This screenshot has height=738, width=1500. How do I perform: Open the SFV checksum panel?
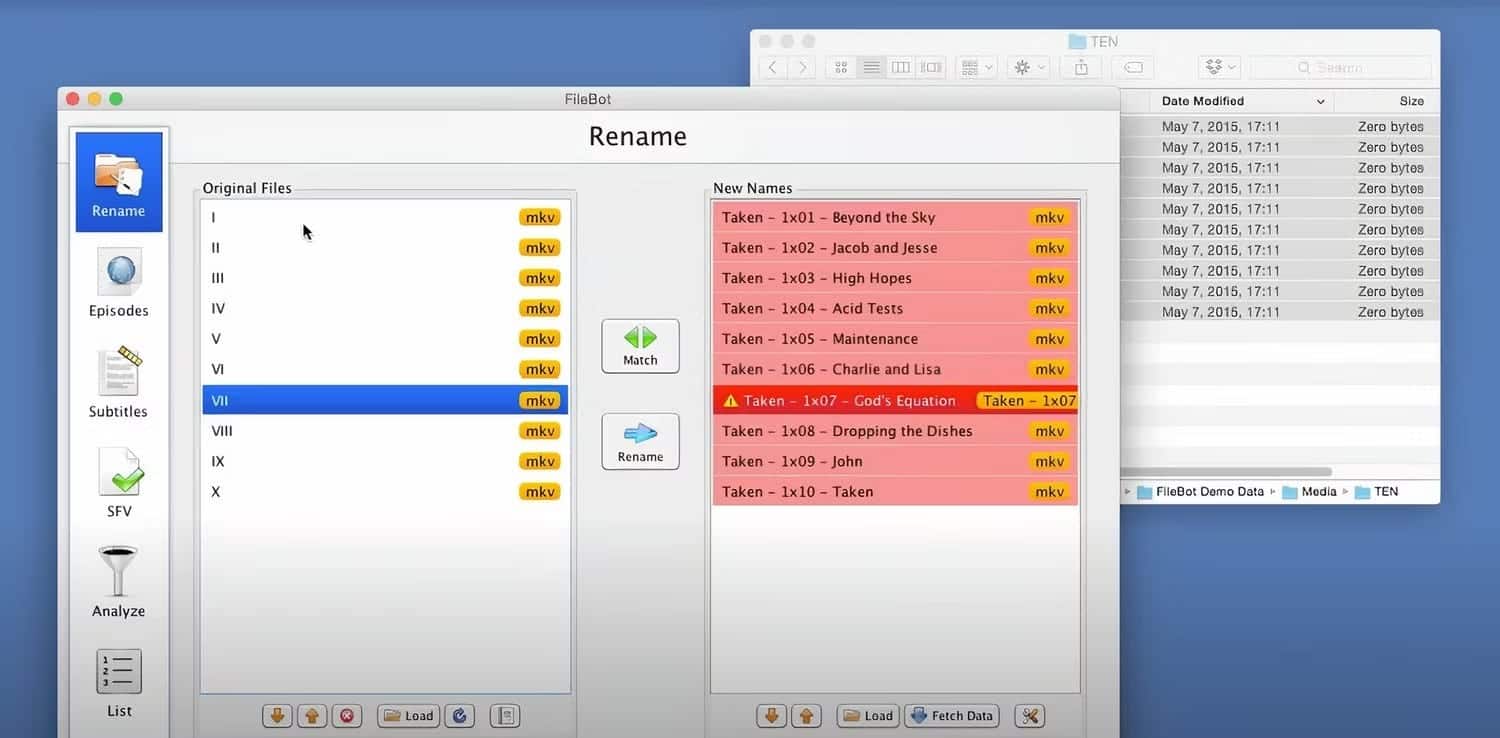pyautogui.click(x=119, y=483)
